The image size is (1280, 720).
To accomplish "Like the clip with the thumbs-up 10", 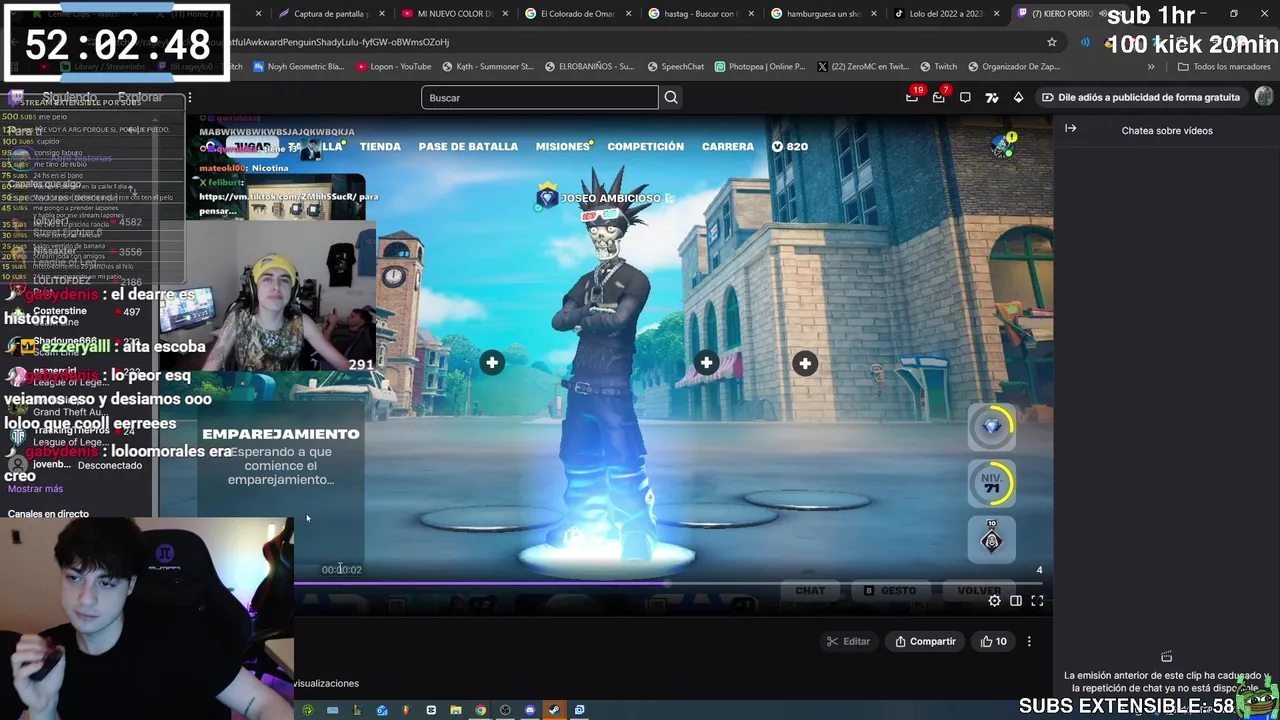I will [x=993, y=641].
